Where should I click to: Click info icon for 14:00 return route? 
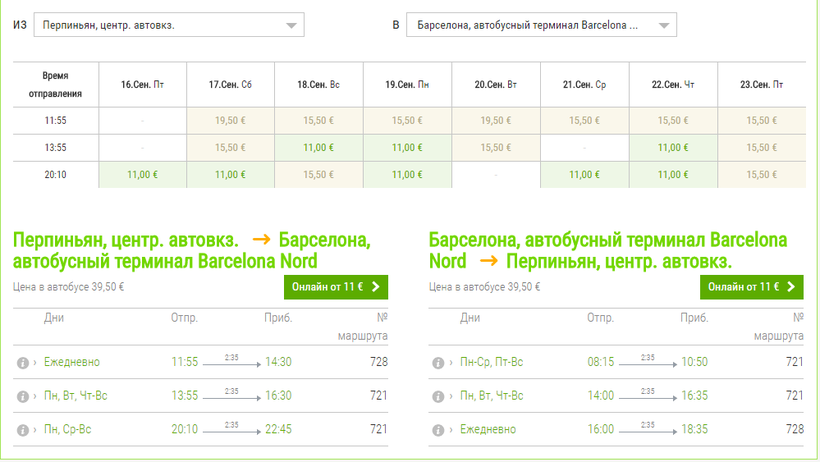[438, 396]
